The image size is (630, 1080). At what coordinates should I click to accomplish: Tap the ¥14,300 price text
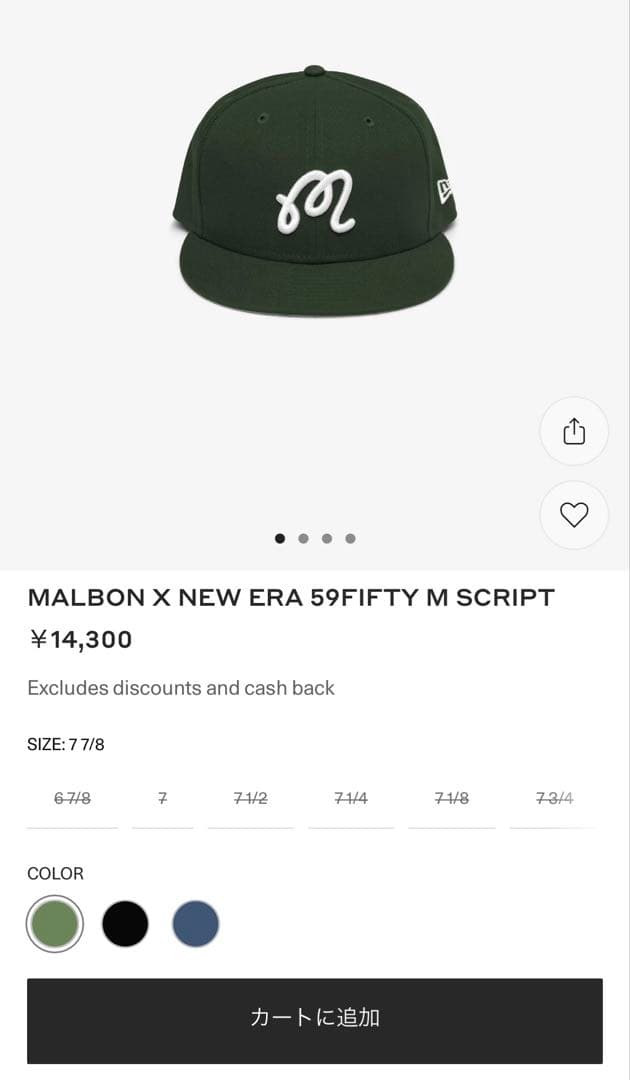click(80, 640)
